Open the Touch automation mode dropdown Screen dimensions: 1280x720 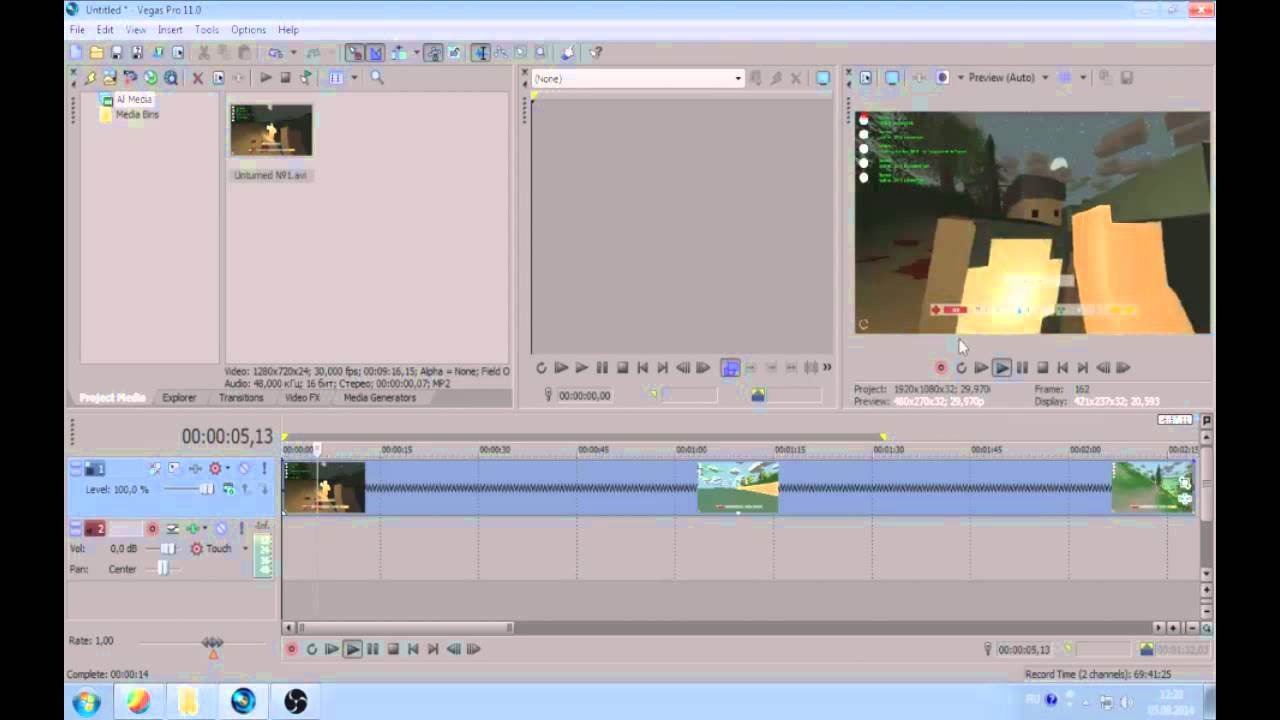pyautogui.click(x=246, y=548)
